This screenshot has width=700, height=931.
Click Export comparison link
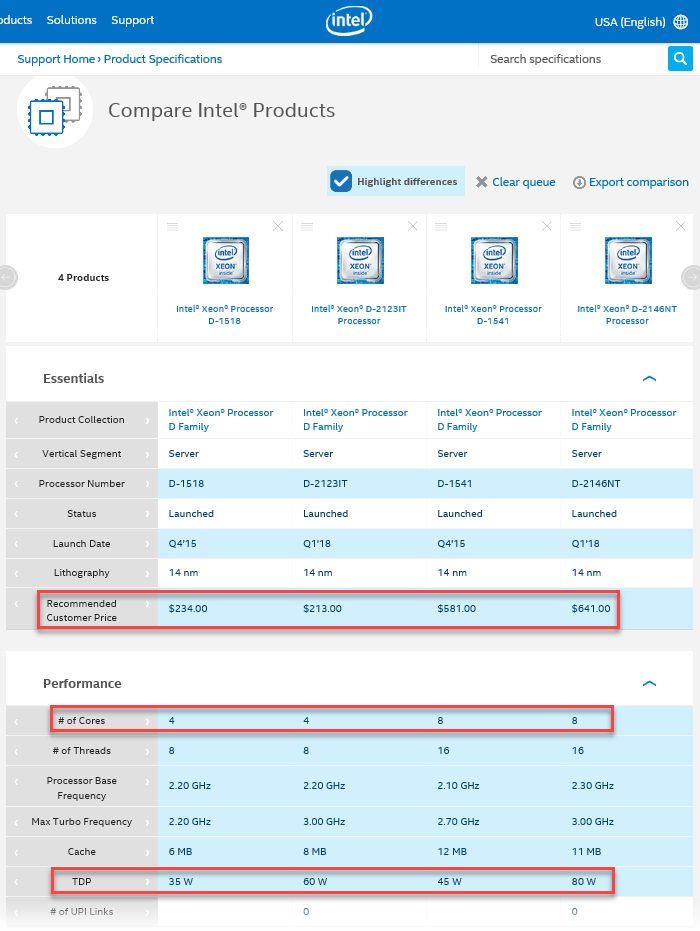point(638,182)
